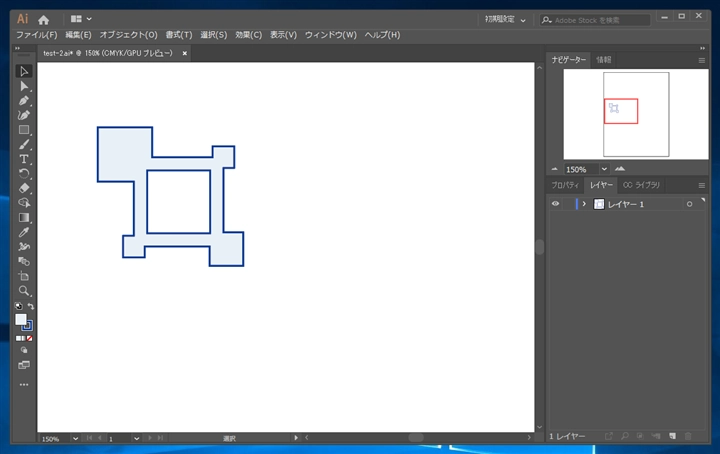
Task: Open the Layers panel menu
Action: point(702,185)
